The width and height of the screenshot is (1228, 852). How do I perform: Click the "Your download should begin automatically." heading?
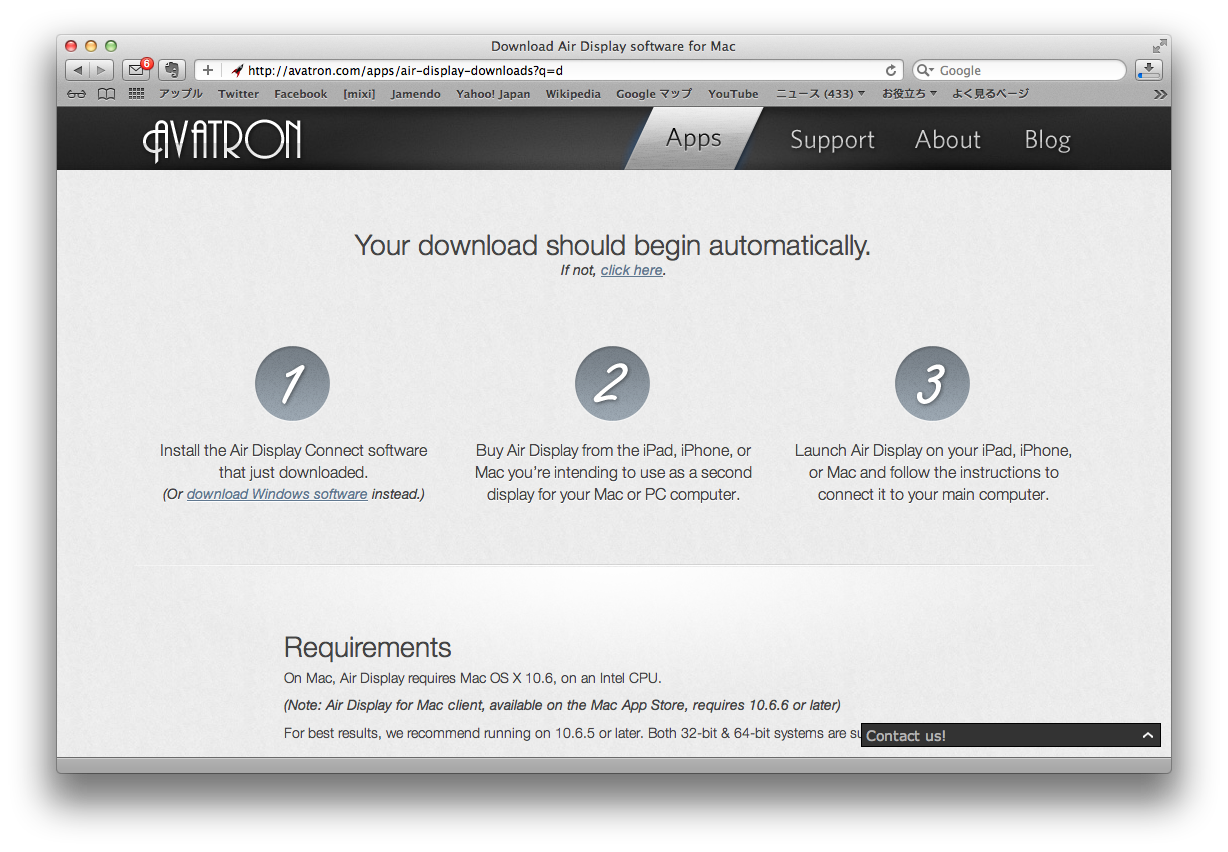(x=613, y=245)
